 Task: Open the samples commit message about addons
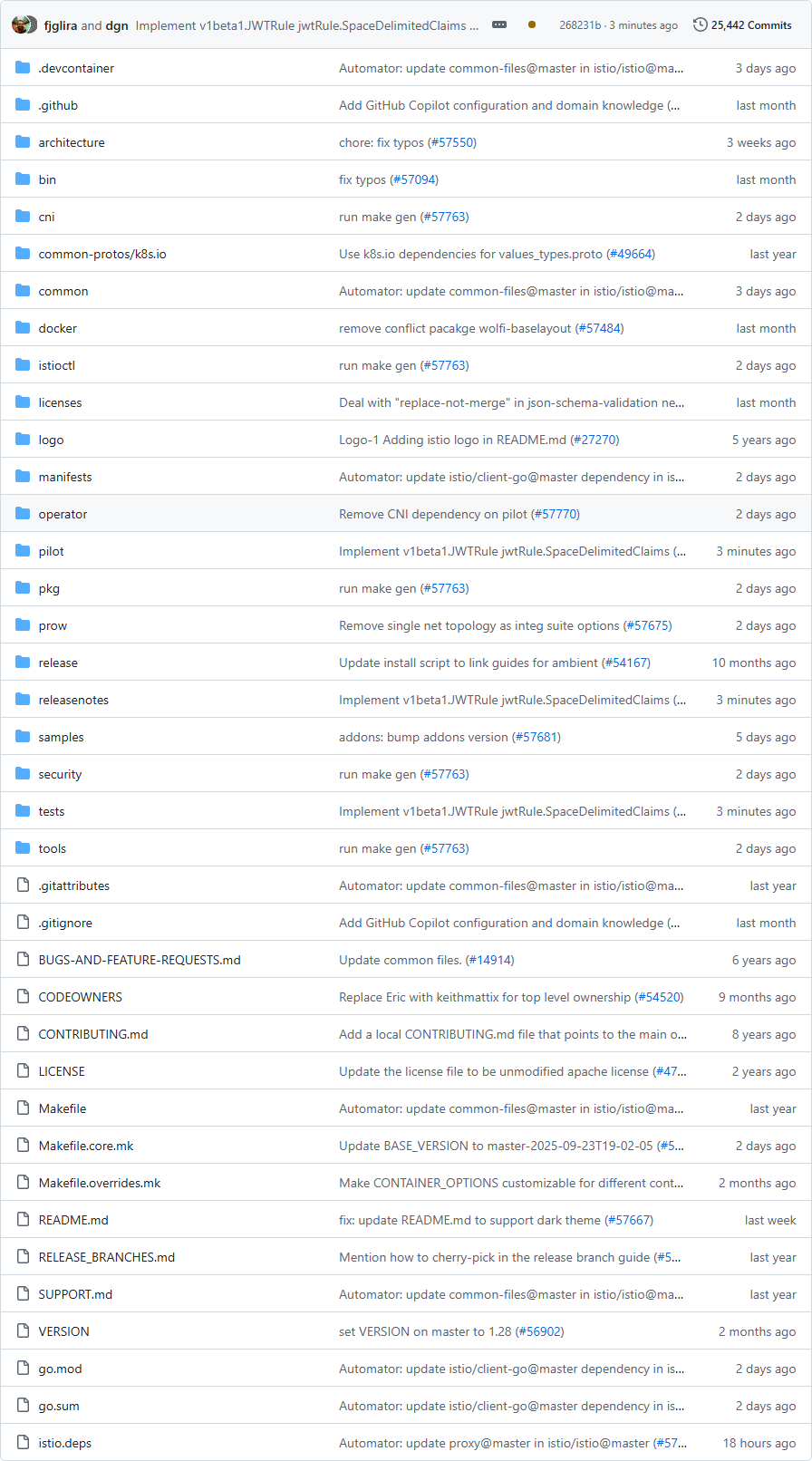pos(423,737)
